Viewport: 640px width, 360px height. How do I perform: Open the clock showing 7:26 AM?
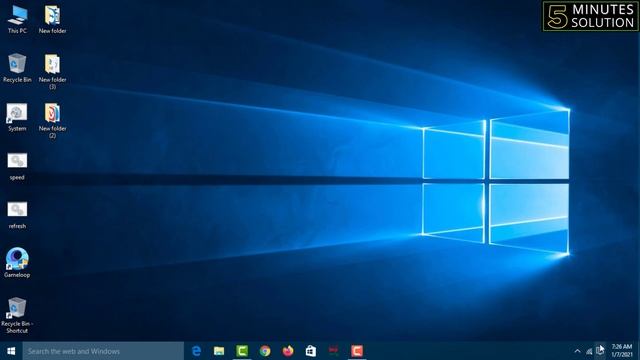(x=622, y=351)
